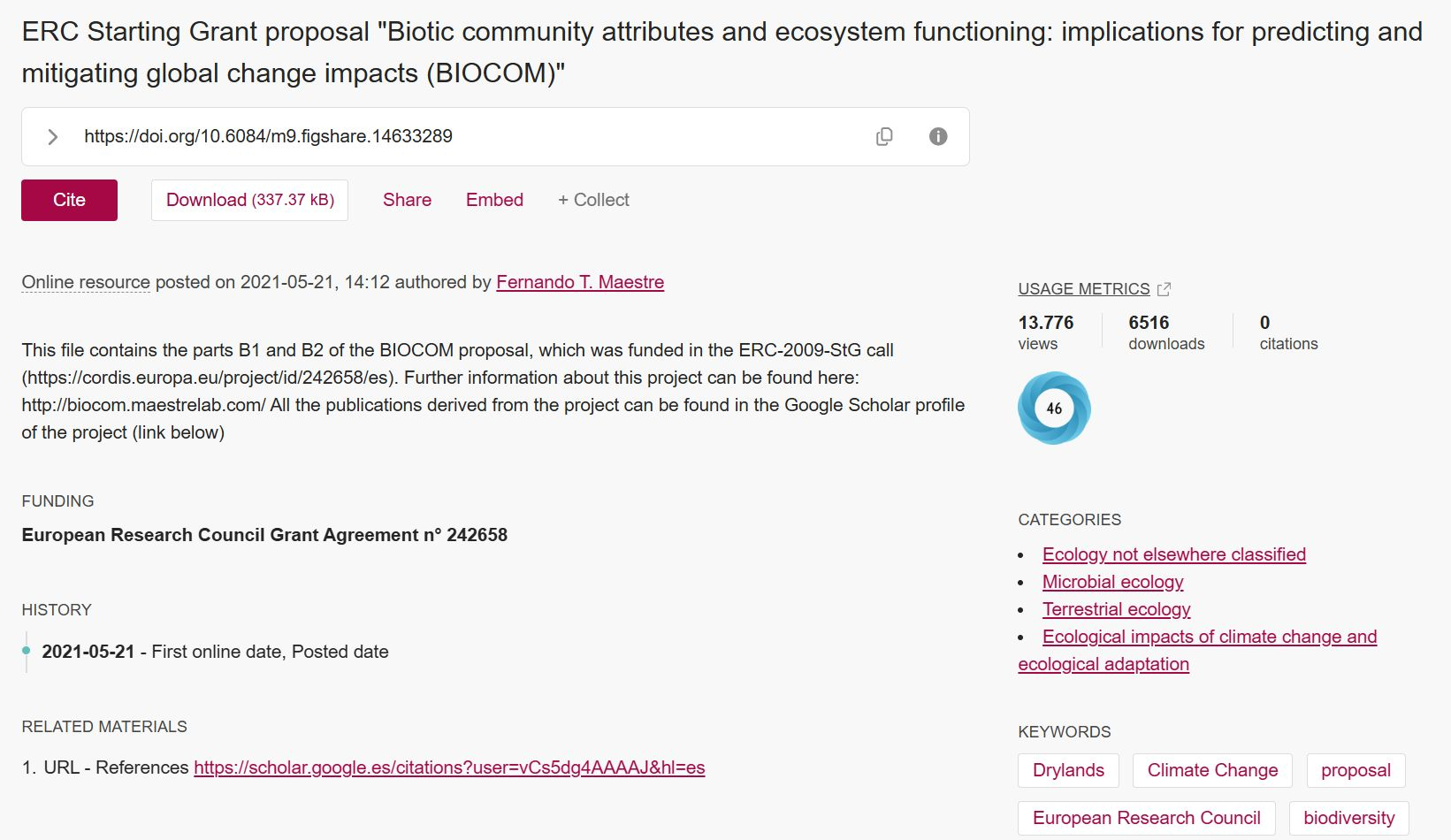Viewport: 1451px width, 840px height.
Task: Open author Fernando T. Maestre profile
Action: tap(579, 282)
